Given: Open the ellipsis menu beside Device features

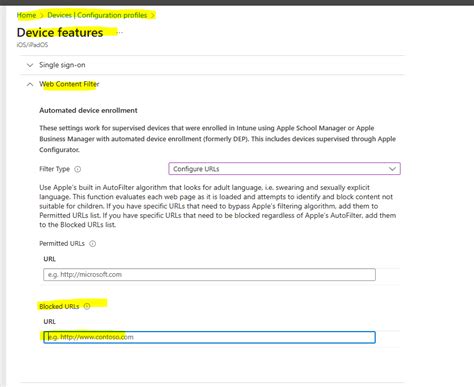Looking at the screenshot, I should click(x=120, y=33).
